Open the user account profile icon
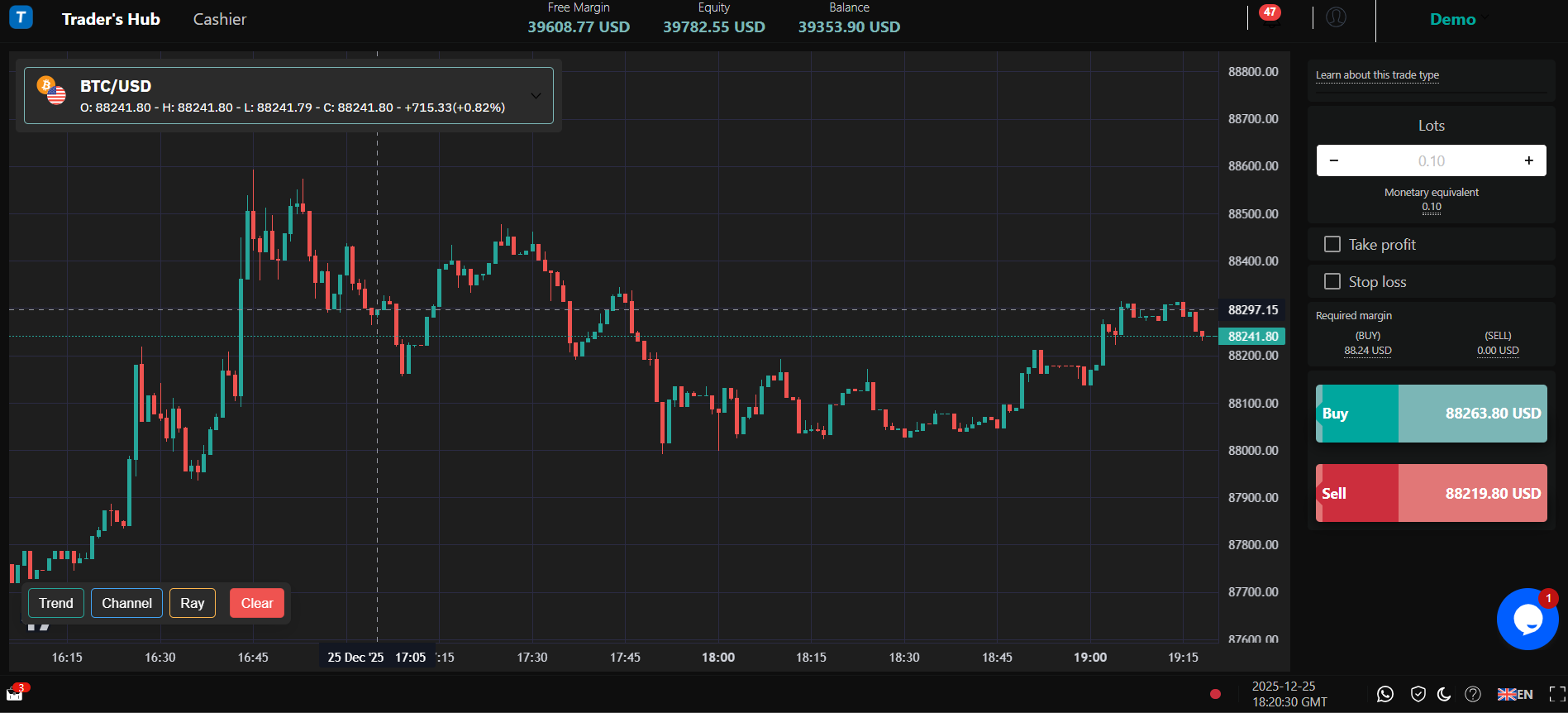Image resolution: width=1568 pixels, height=713 pixels. (x=1336, y=17)
